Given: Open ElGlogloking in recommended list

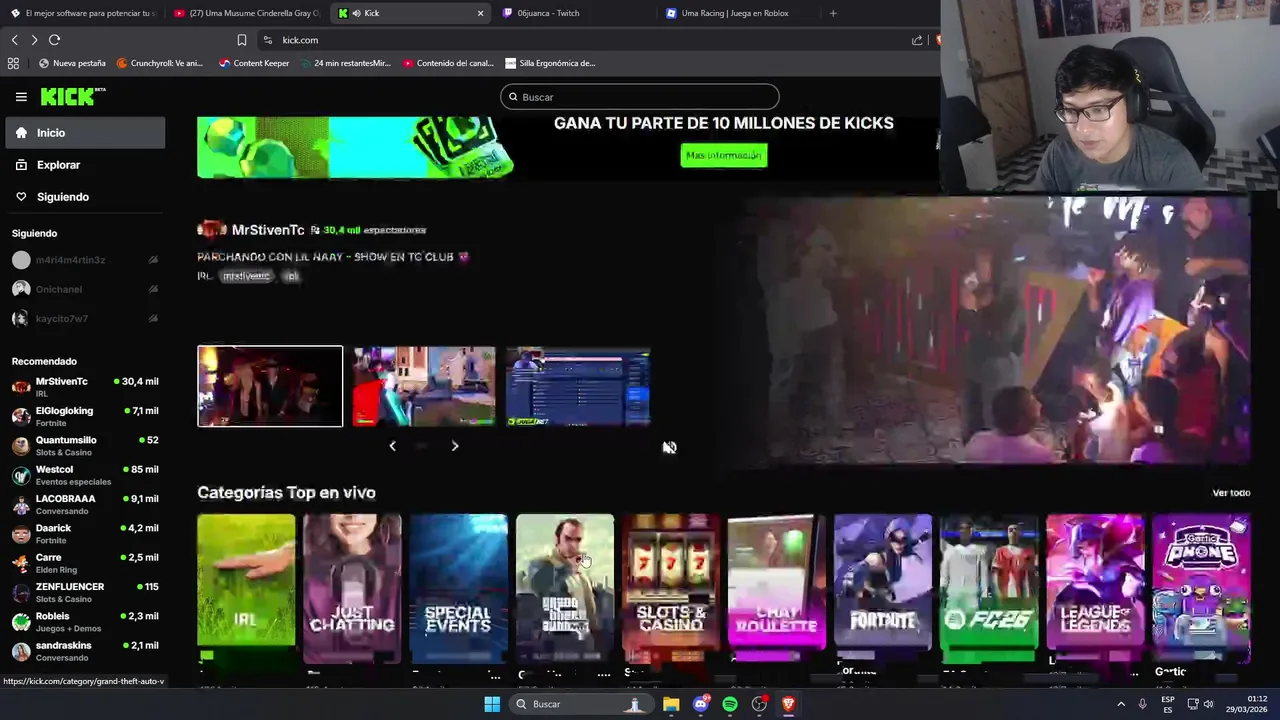Looking at the screenshot, I should (85, 416).
